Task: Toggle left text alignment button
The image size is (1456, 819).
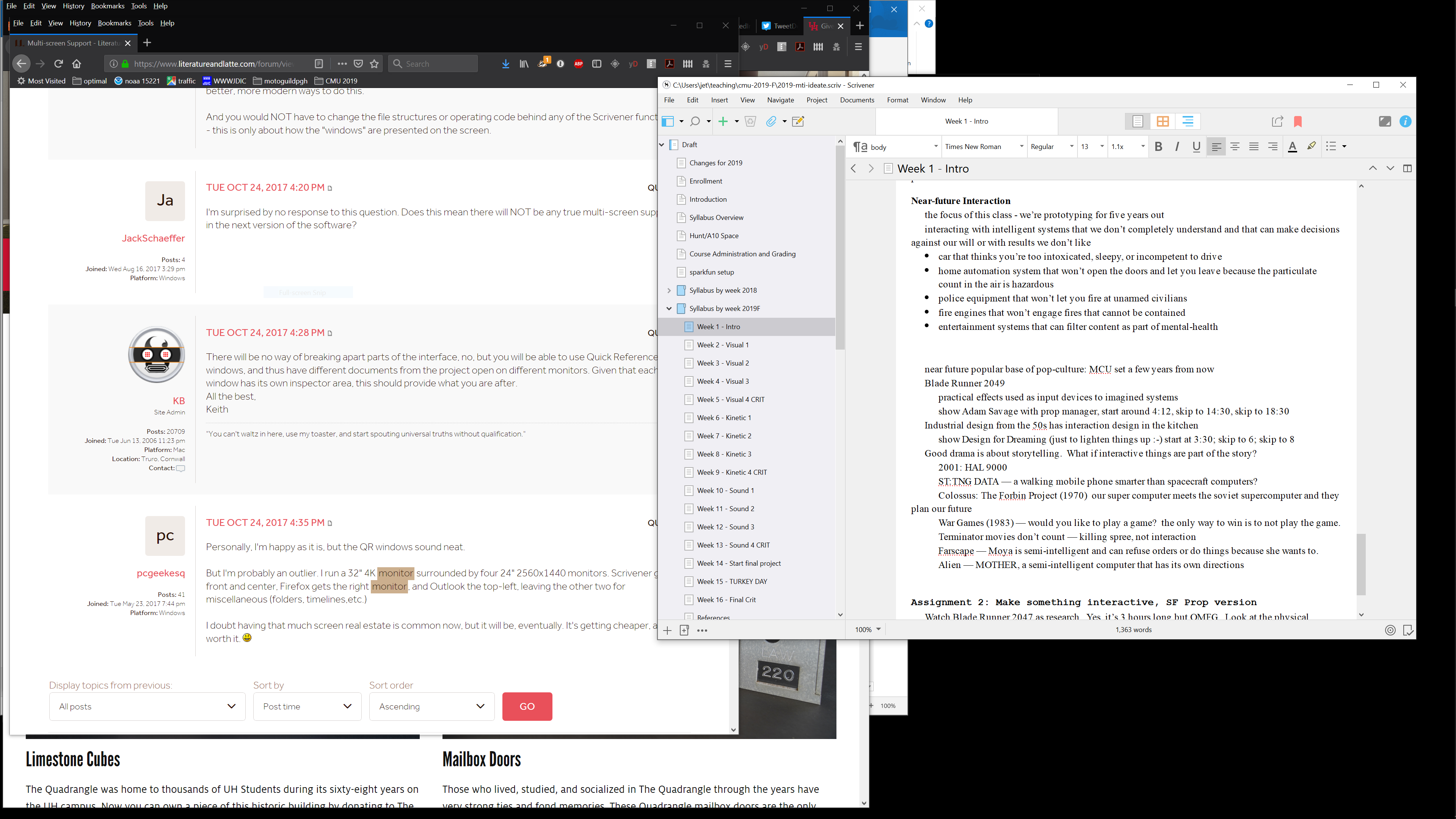Action: coord(1216,146)
